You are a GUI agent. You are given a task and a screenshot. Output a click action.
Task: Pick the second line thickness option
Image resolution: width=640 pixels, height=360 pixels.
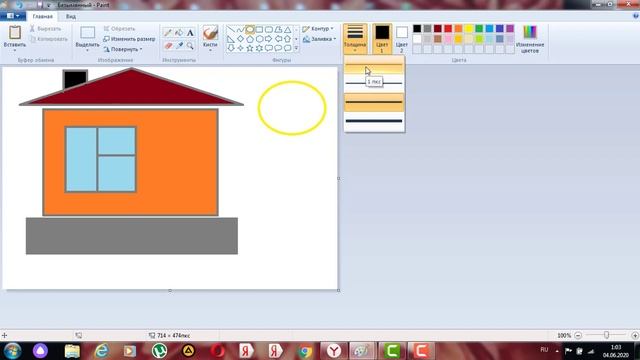(374, 83)
